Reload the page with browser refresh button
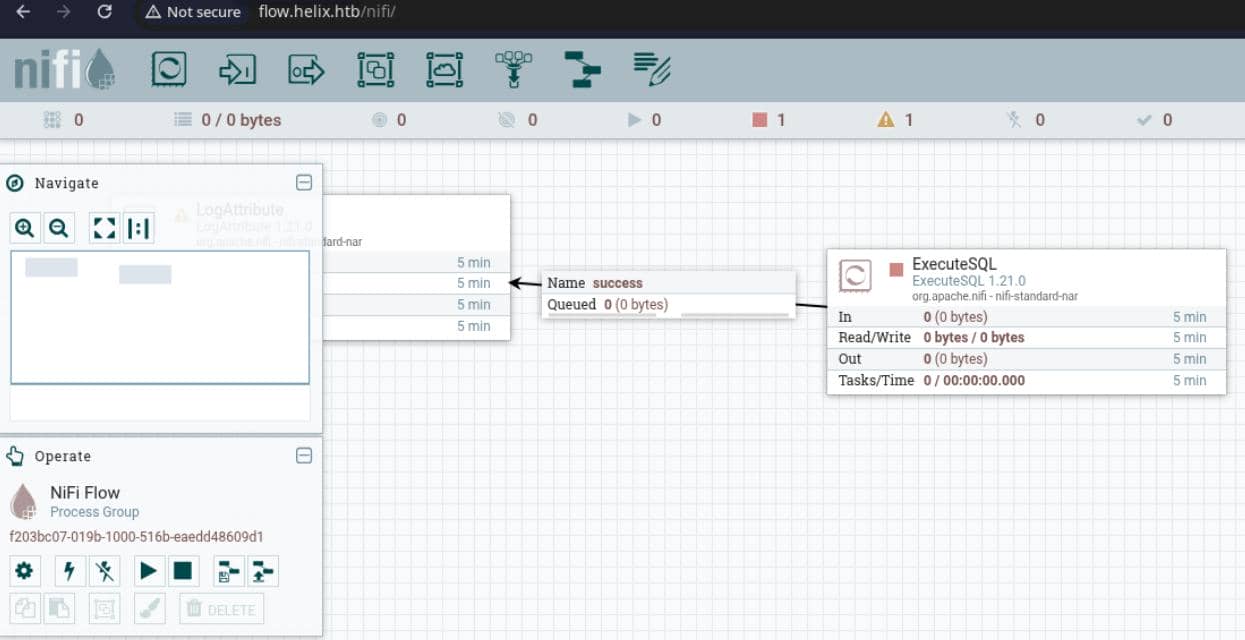This screenshot has height=640, width=1245. point(104,12)
